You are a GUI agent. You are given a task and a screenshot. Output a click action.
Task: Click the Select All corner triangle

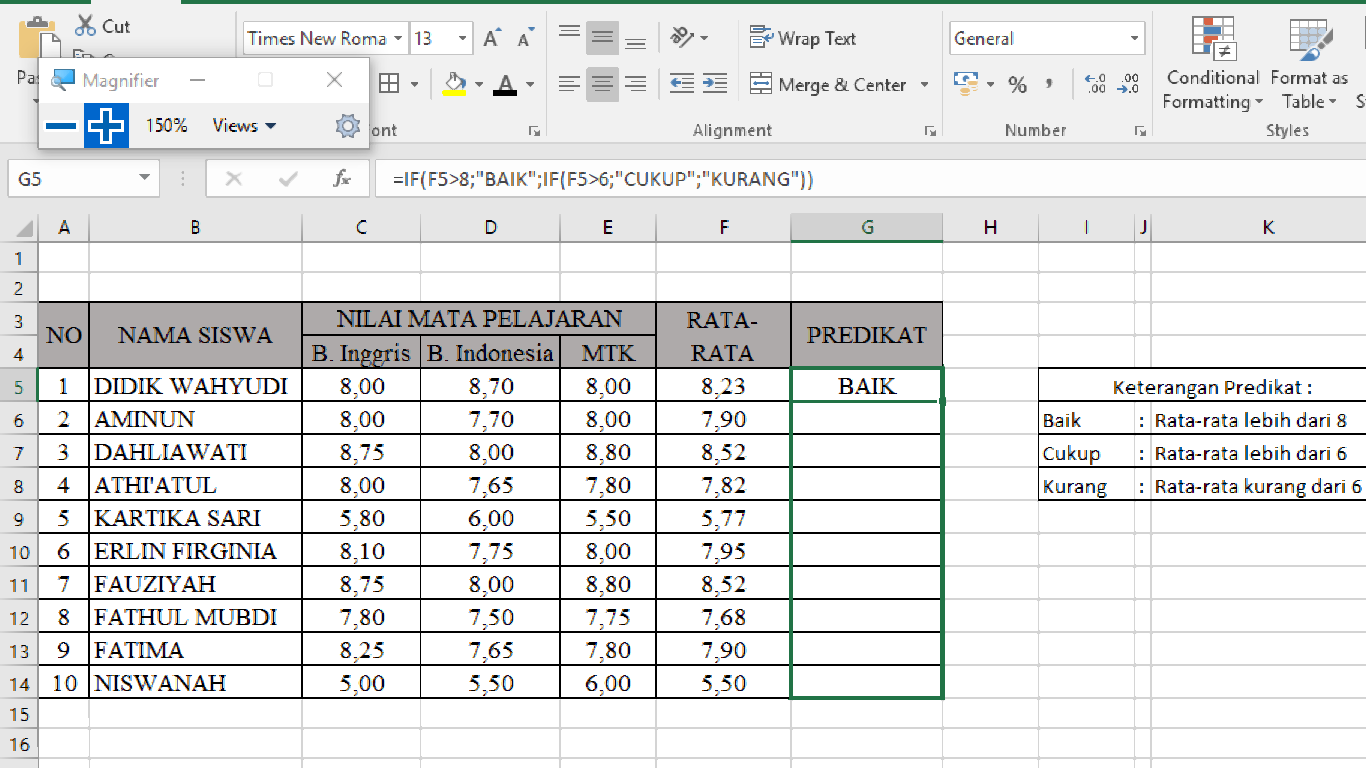(25, 228)
